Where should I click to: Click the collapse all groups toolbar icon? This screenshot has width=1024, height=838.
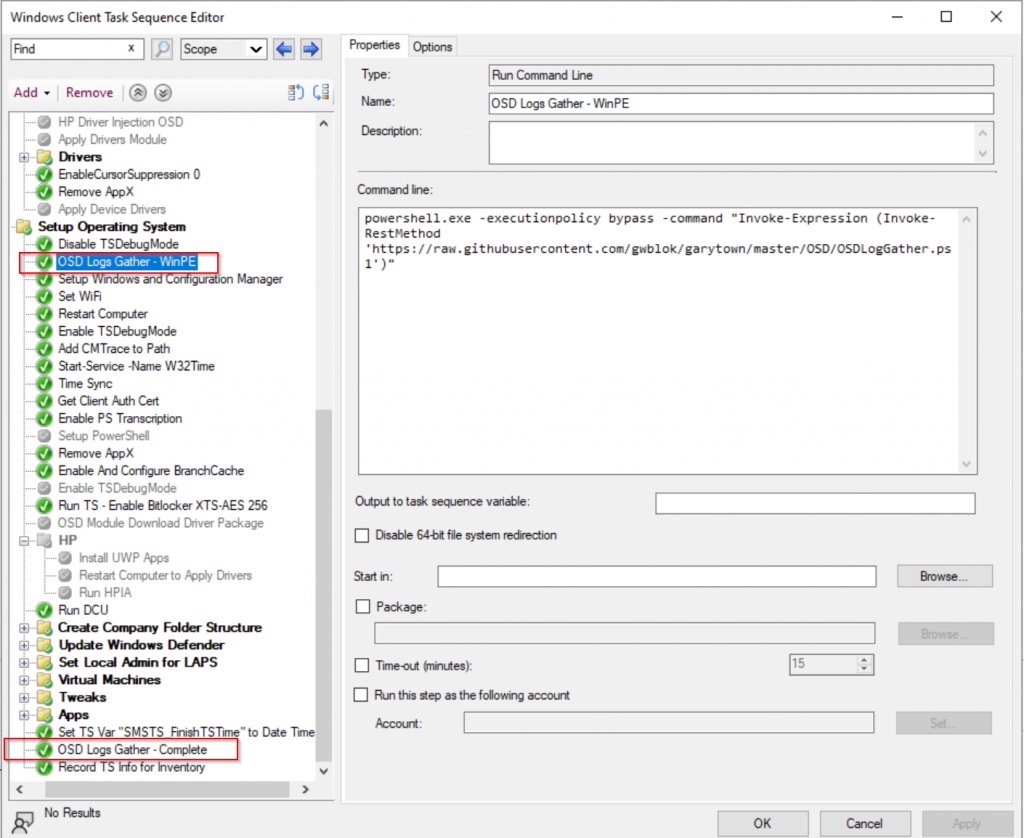(x=321, y=93)
